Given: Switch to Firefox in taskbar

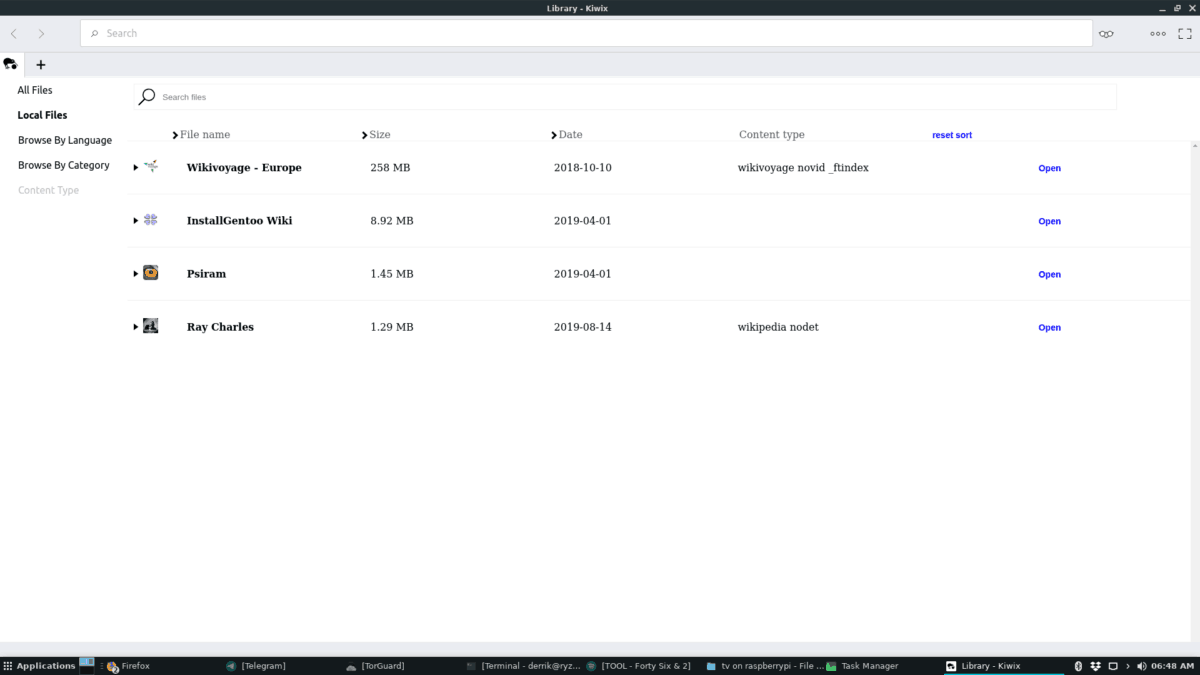Looking at the screenshot, I should 130,666.
